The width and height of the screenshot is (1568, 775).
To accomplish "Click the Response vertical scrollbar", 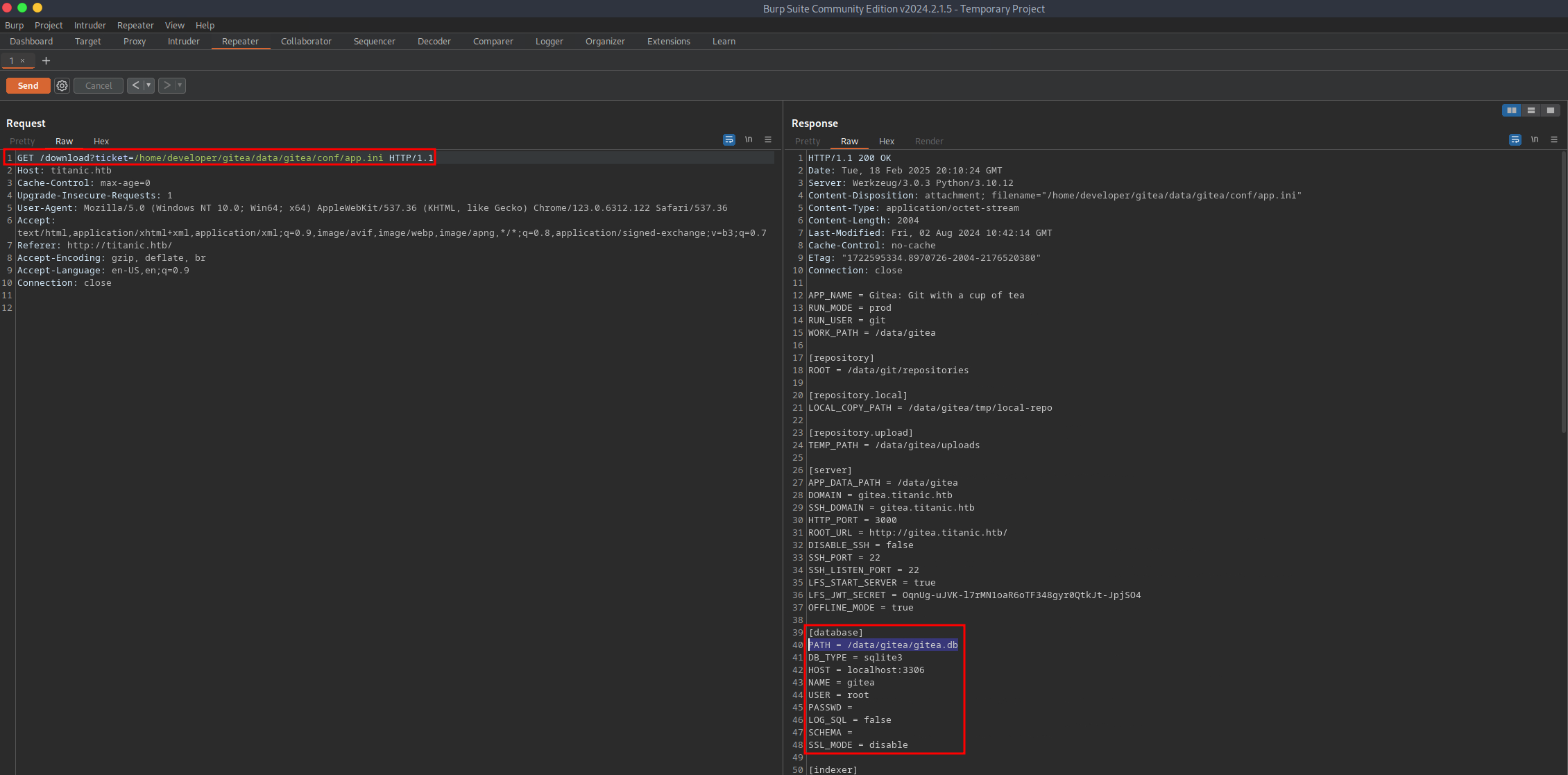I will coord(1563,291).
